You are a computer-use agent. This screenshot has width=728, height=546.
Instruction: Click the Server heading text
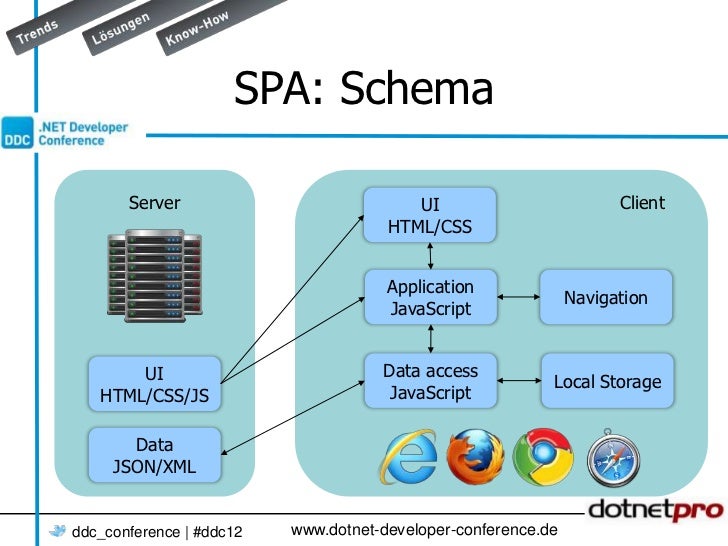(x=154, y=203)
